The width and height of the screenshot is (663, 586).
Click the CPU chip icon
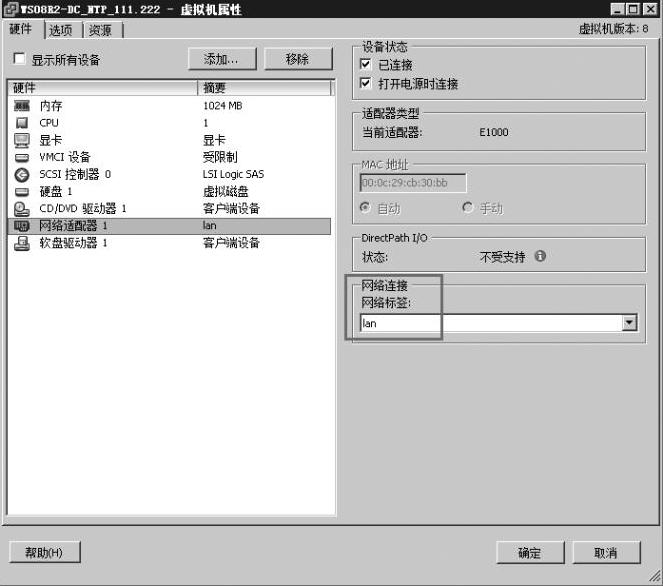pyautogui.click(x=22, y=123)
